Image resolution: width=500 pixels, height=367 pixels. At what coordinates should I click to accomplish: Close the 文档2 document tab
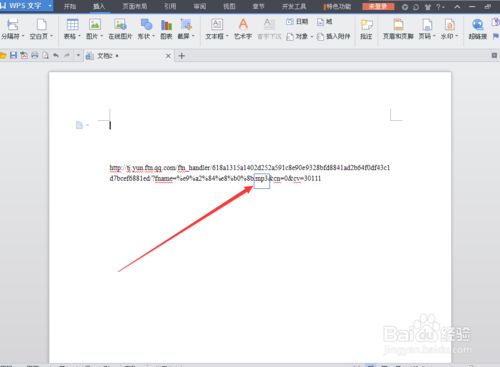[168, 56]
